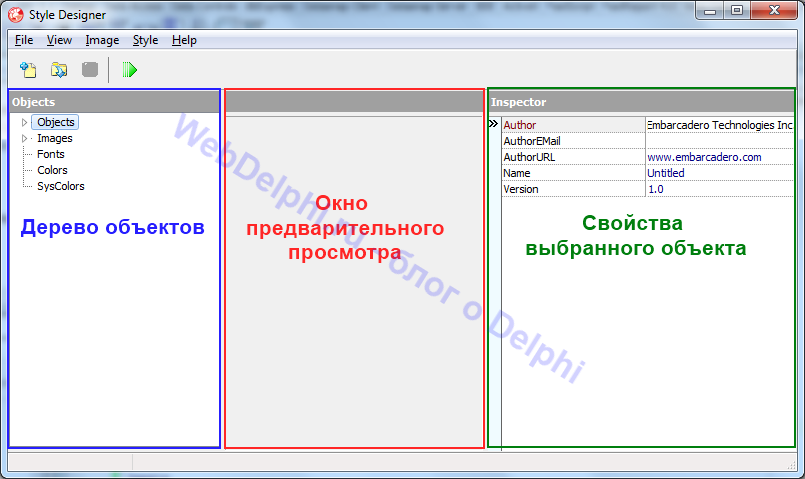The height and width of the screenshot is (479, 805).
Task: Open the File menu
Action: click(x=24, y=40)
